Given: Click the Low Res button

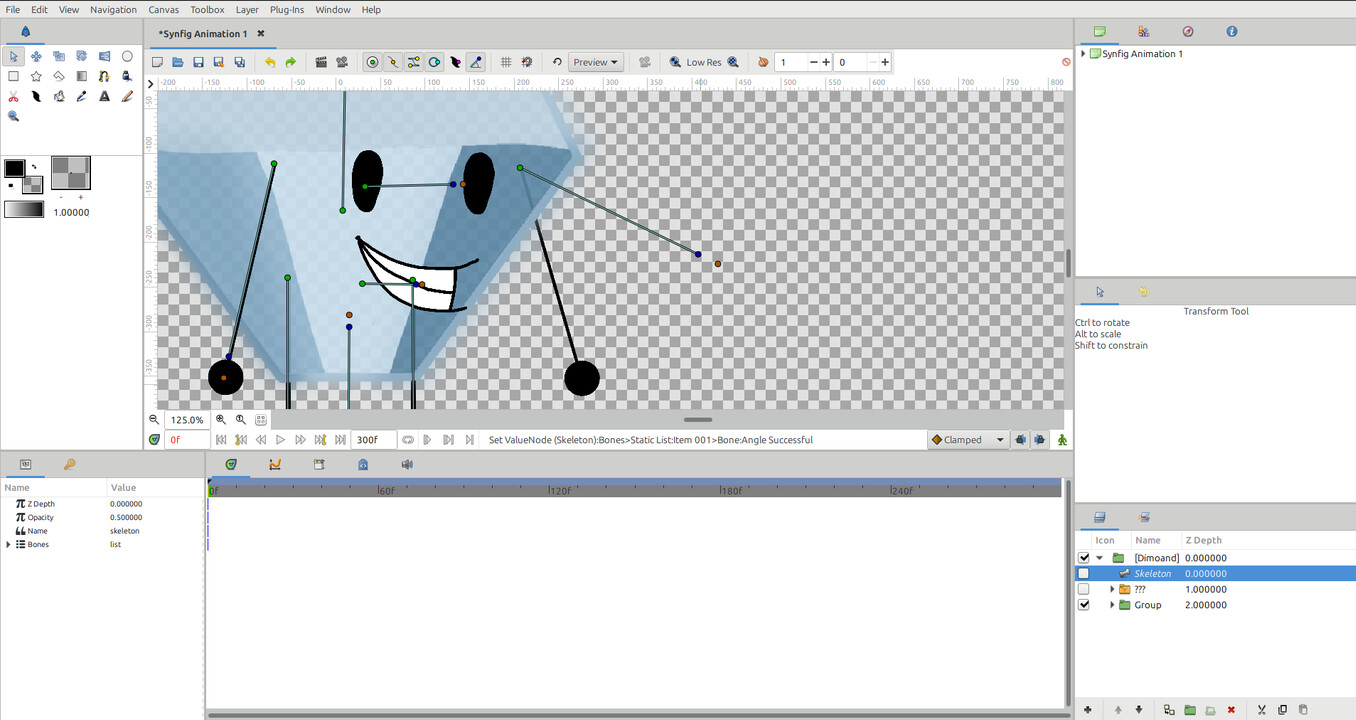Looking at the screenshot, I should [703, 62].
